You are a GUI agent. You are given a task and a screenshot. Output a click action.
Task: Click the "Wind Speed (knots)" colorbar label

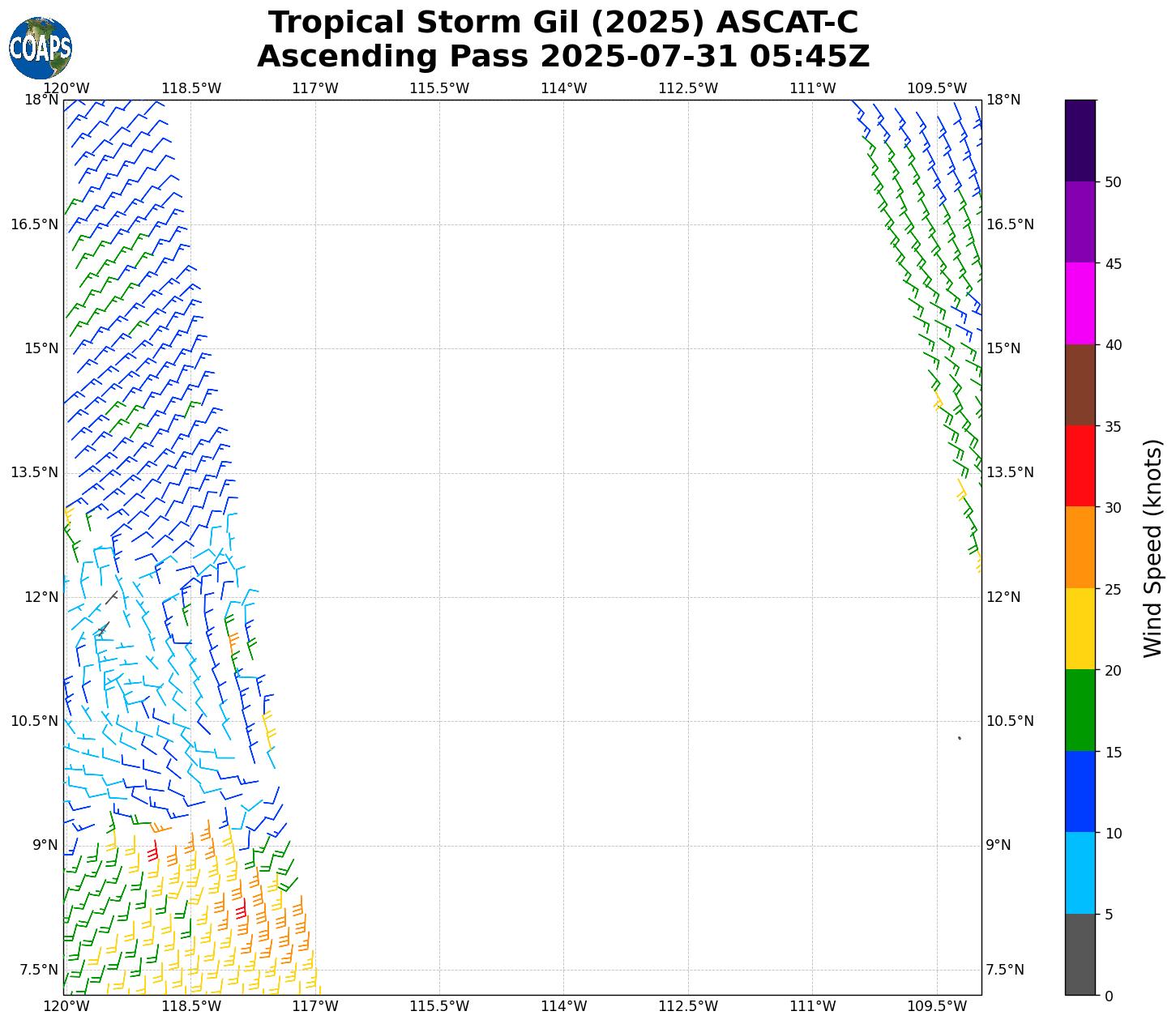pos(1152,548)
